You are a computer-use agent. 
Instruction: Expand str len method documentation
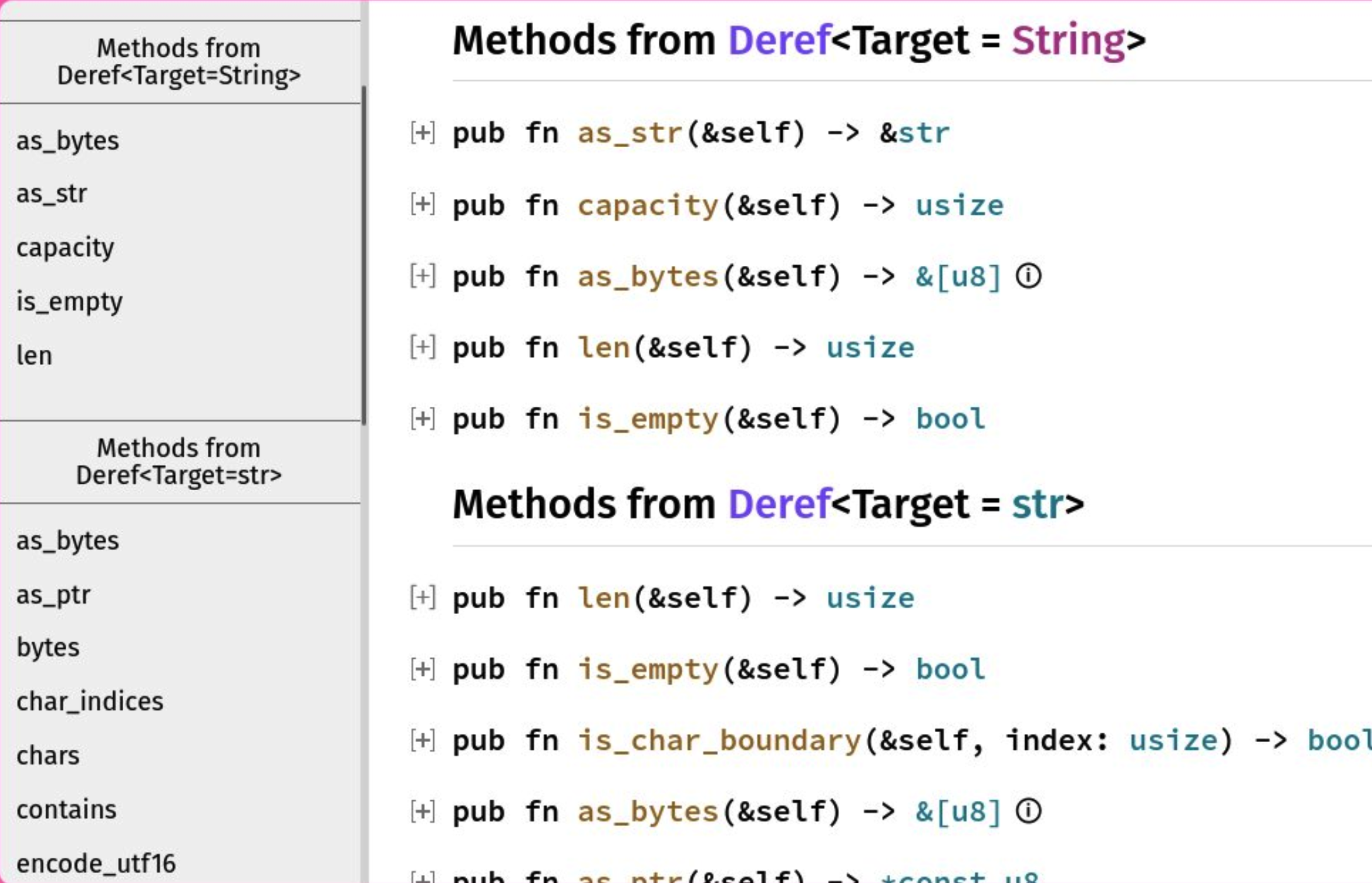(x=422, y=598)
